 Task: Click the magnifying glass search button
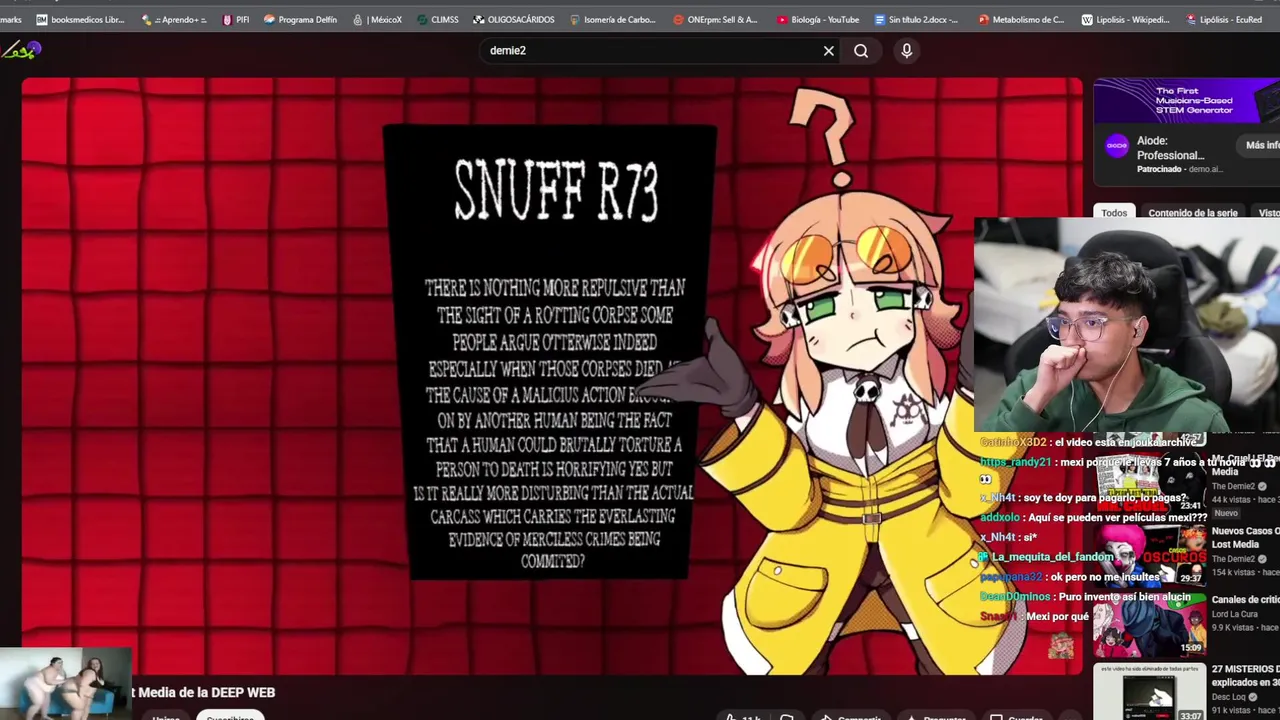coord(861,51)
